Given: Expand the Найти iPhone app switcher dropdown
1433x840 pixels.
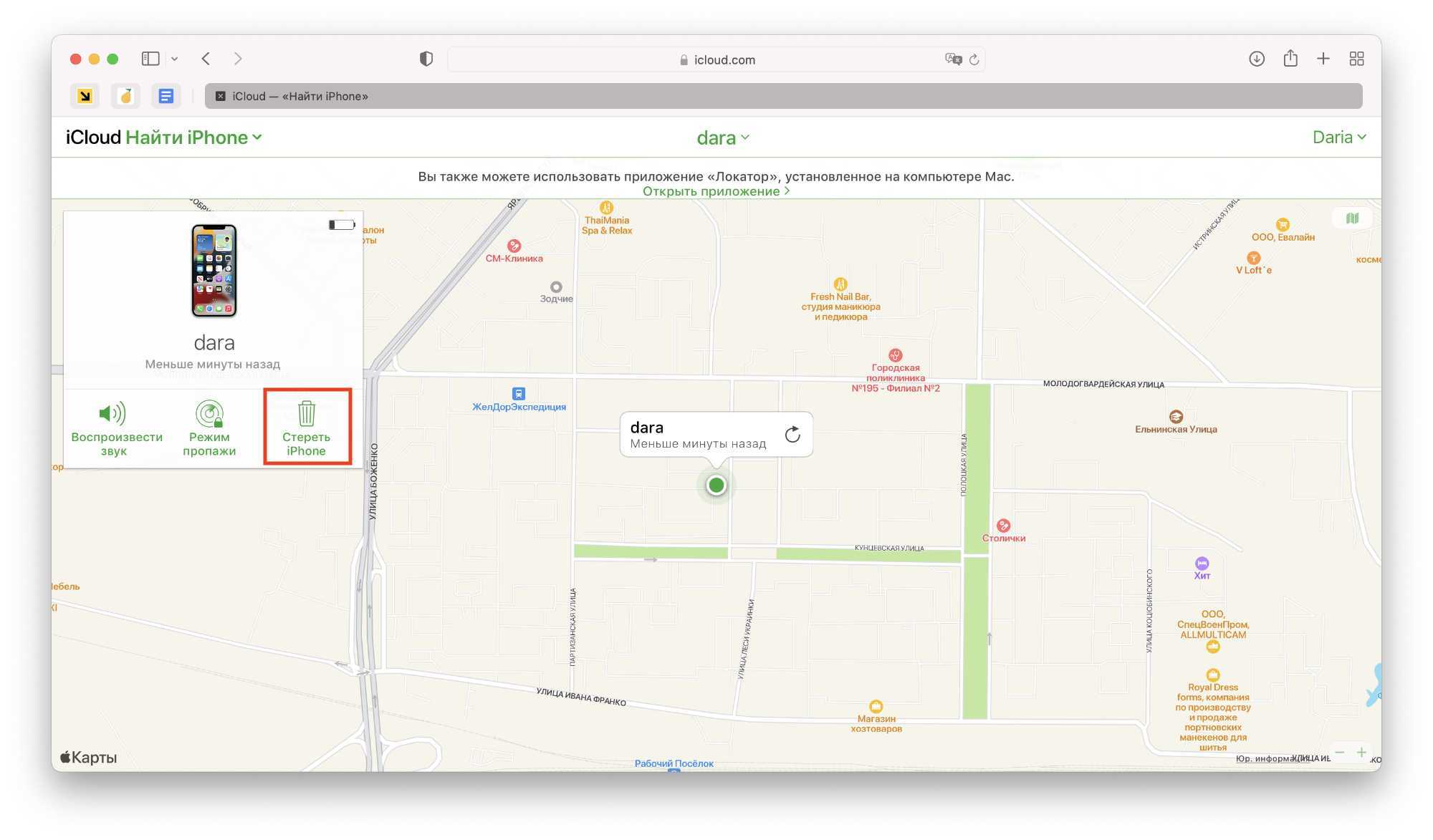Looking at the screenshot, I should click(x=257, y=137).
